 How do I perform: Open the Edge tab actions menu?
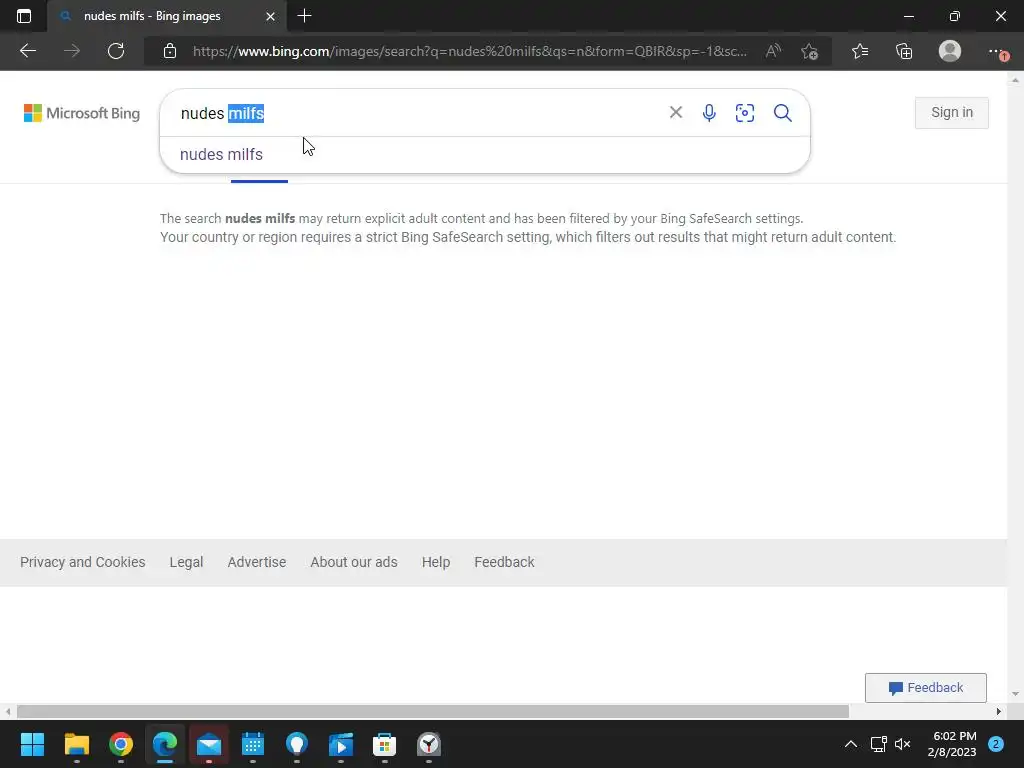pyautogui.click(x=24, y=16)
